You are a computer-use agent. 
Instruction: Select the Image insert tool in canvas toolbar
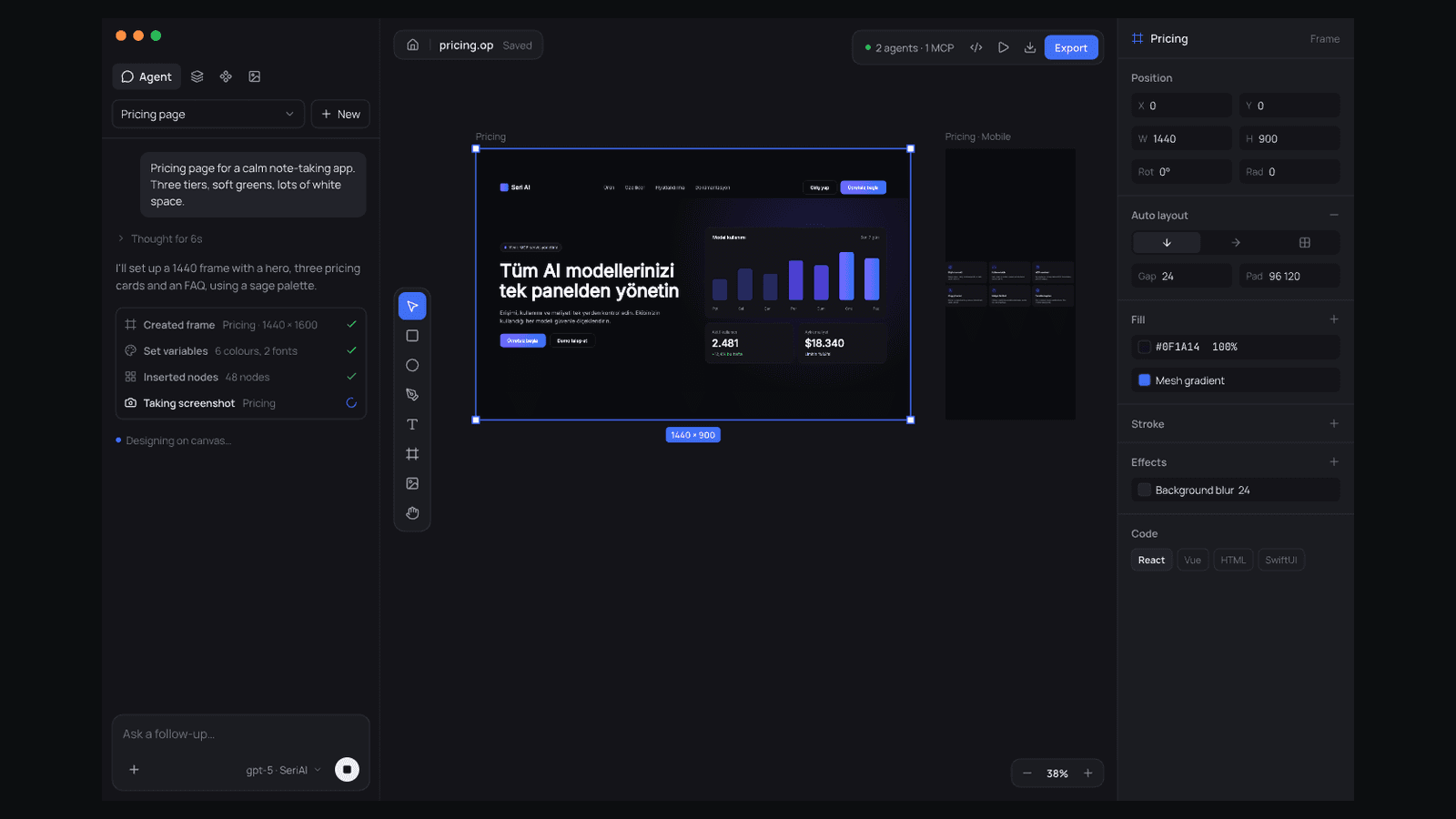(412, 483)
